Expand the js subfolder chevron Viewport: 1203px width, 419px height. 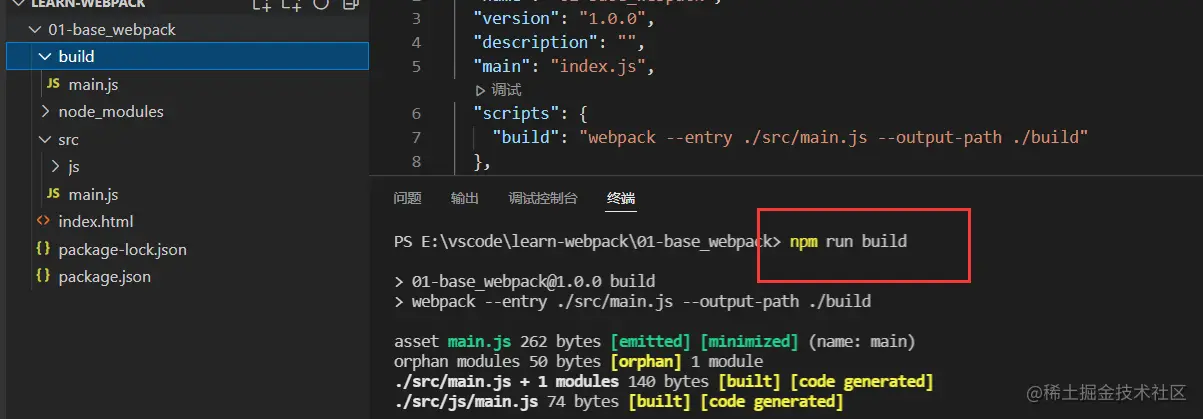(x=55, y=167)
